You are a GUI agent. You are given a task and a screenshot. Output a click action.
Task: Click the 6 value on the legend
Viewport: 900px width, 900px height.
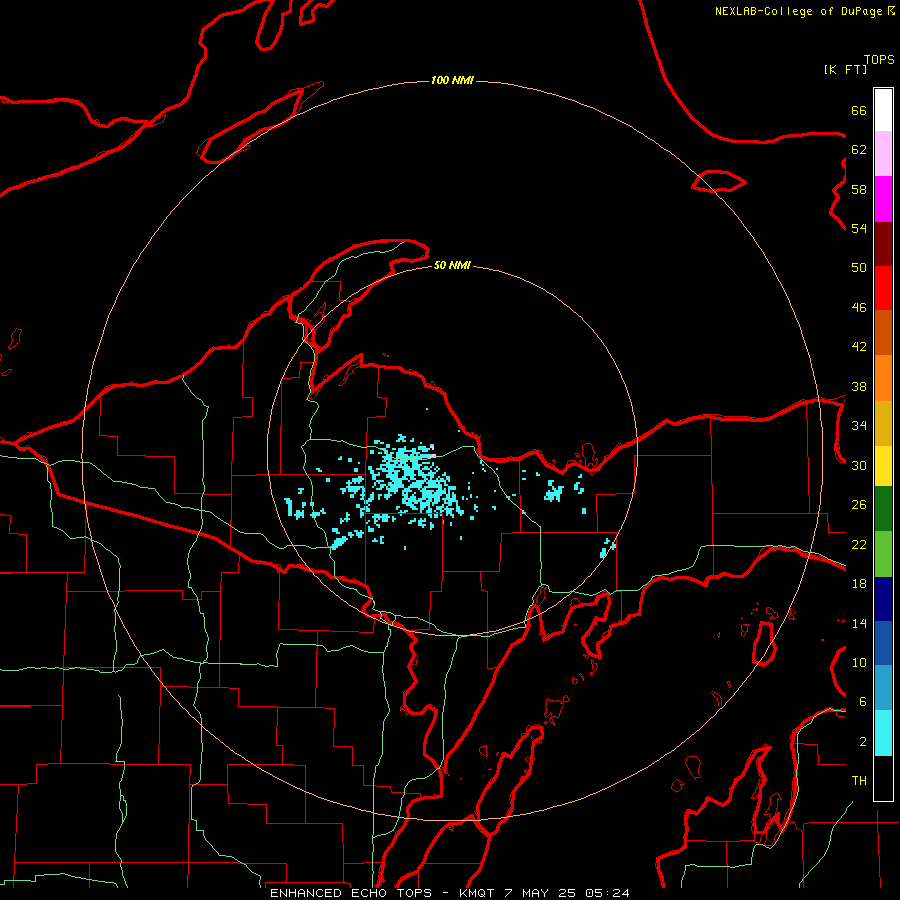click(x=863, y=702)
